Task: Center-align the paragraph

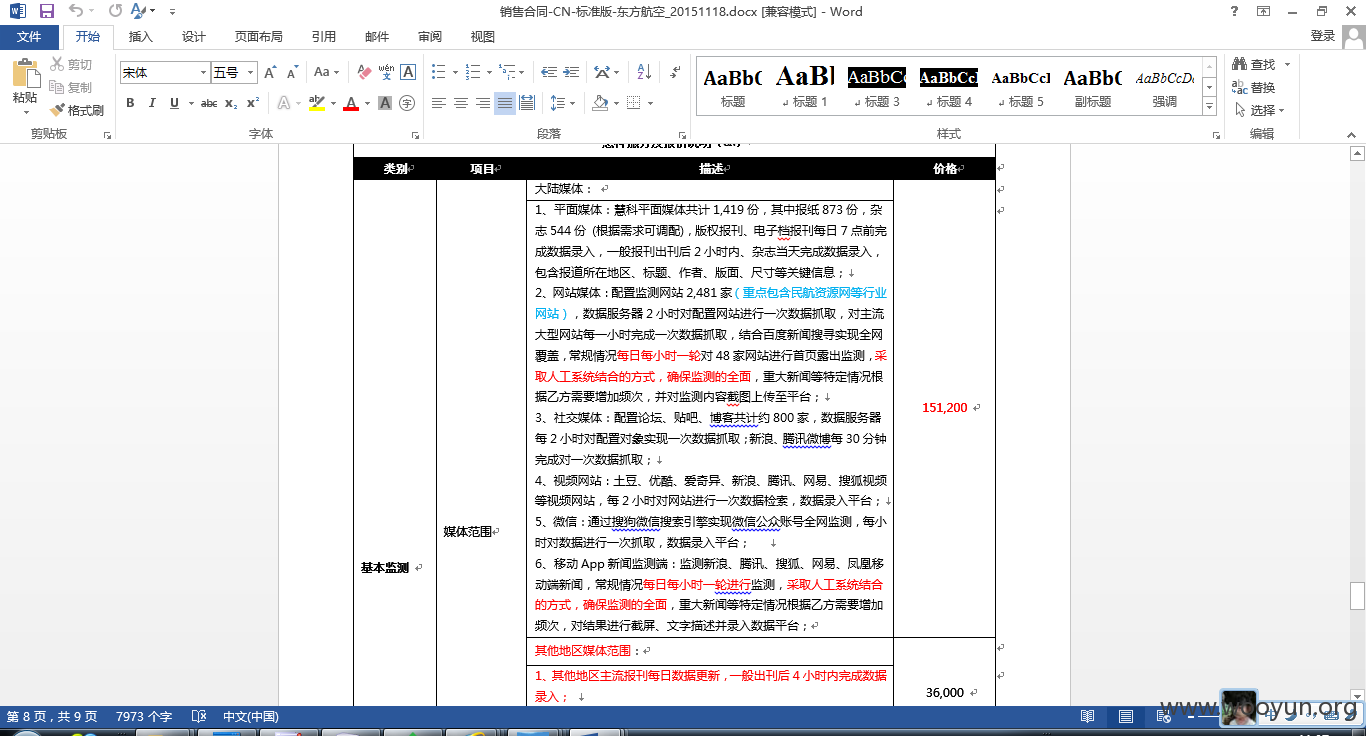Action: pos(461,103)
